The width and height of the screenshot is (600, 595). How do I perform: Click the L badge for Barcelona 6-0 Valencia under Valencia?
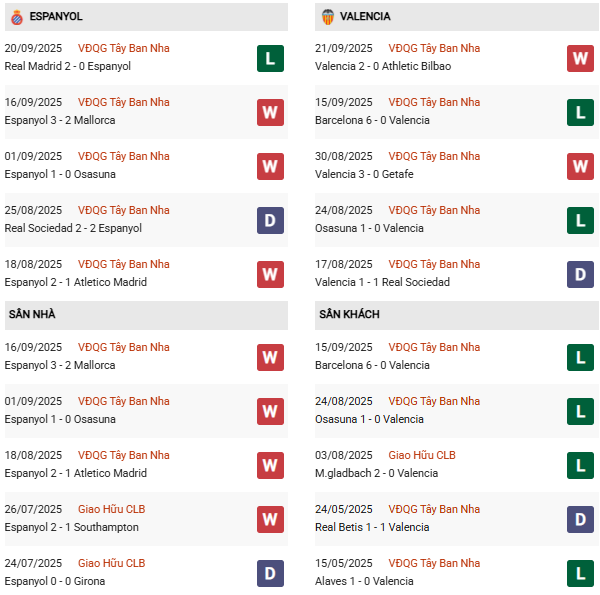pos(581,112)
